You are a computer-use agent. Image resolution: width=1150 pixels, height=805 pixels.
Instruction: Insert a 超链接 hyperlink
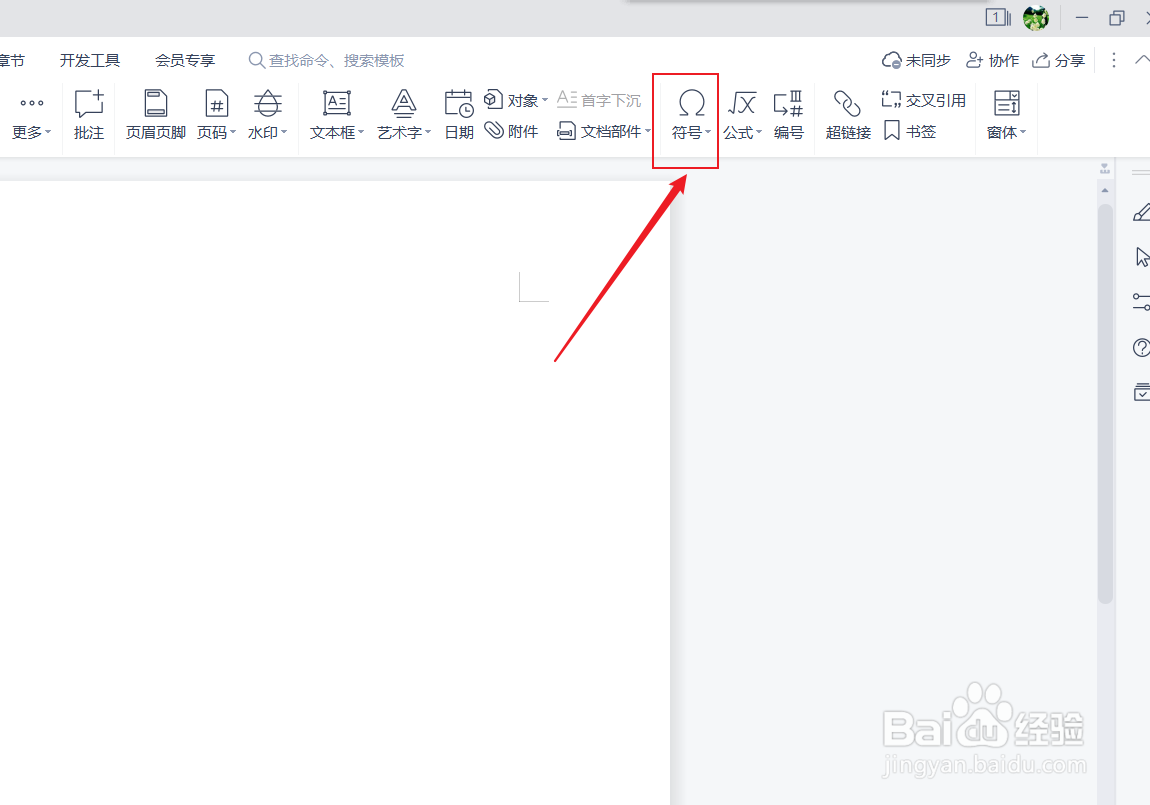tap(848, 114)
